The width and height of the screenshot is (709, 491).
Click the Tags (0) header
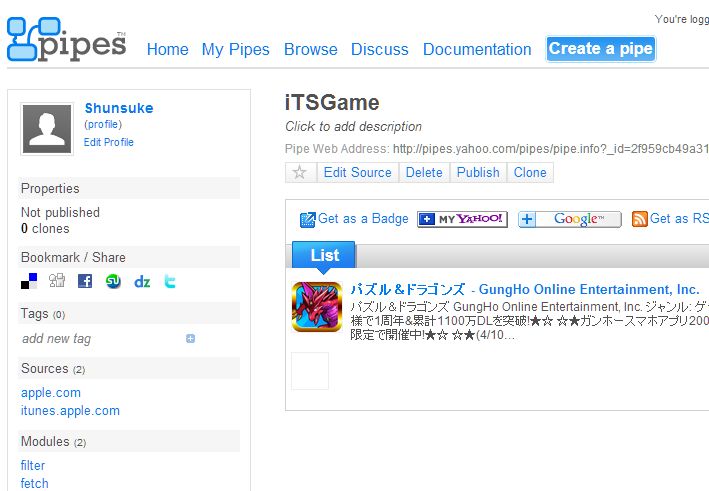pyautogui.click(x=129, y=313)
